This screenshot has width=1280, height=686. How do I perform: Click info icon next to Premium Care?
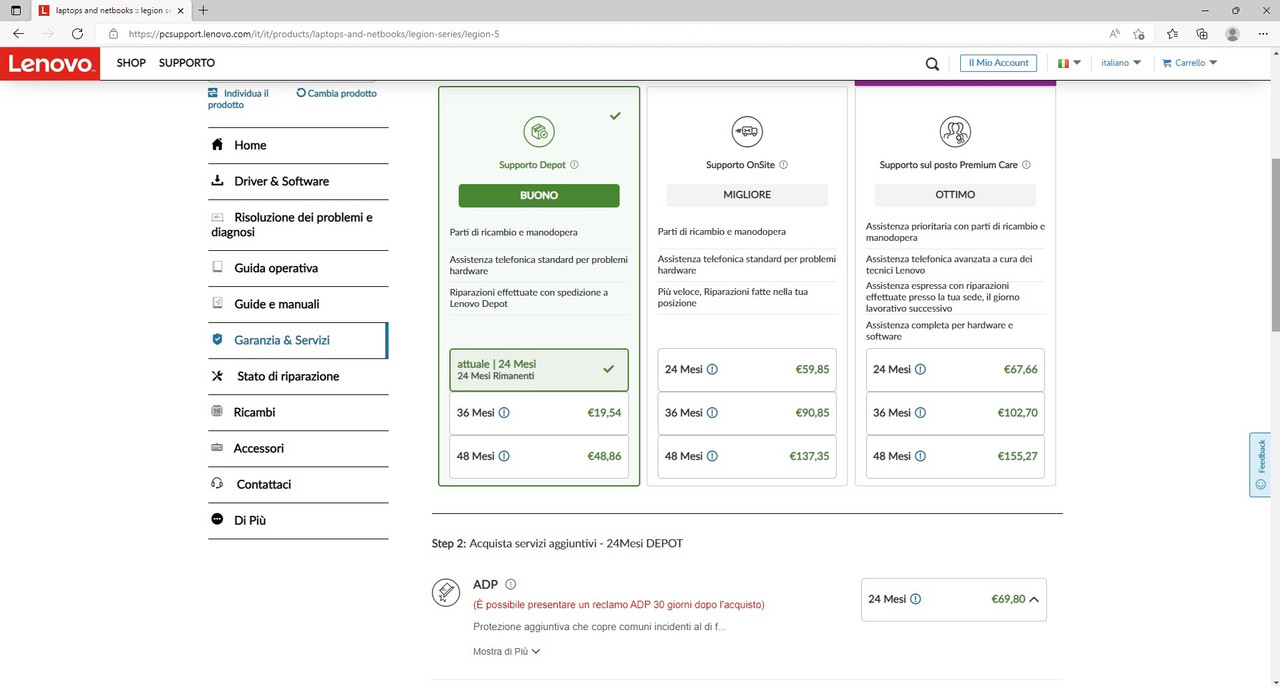1026,165
